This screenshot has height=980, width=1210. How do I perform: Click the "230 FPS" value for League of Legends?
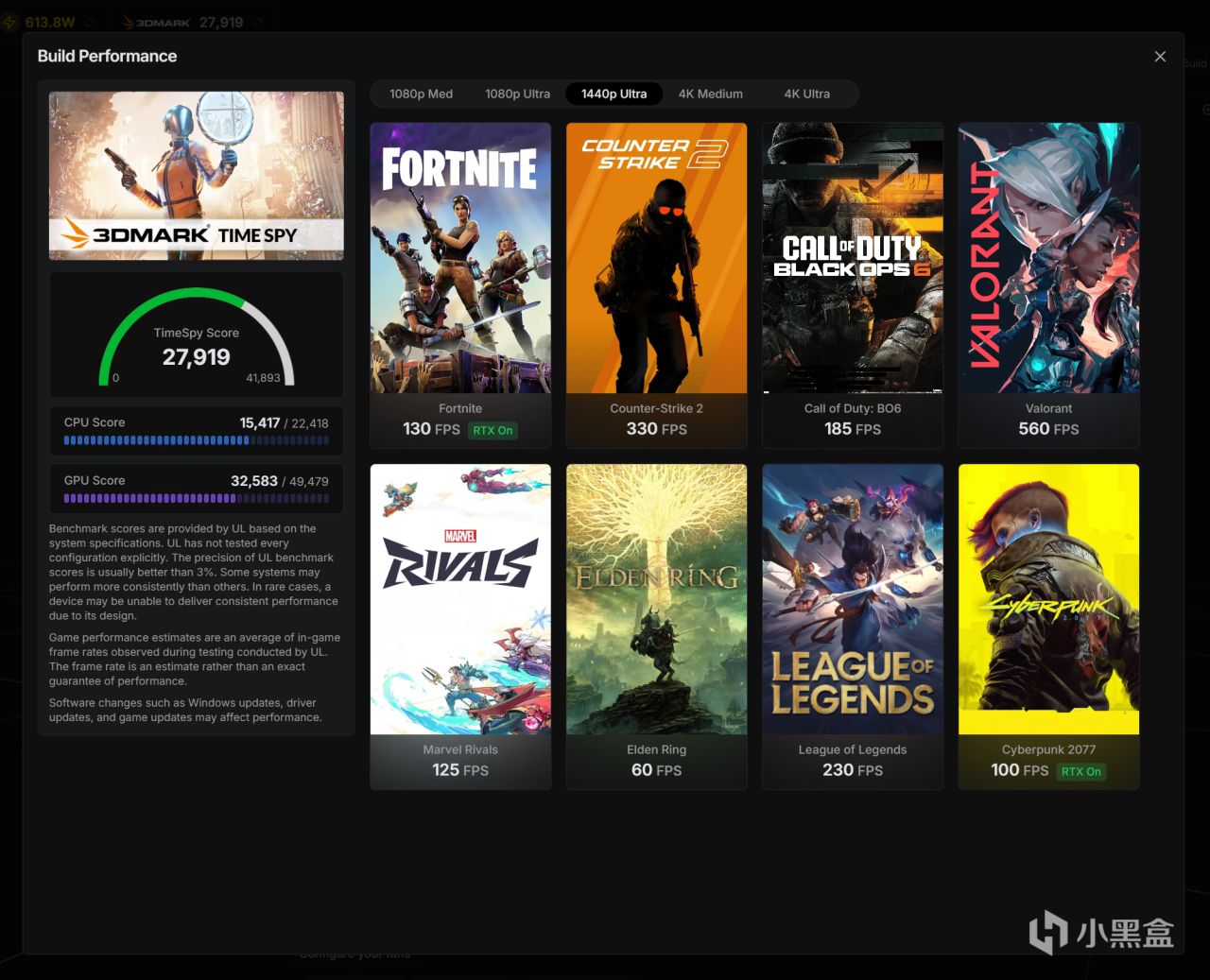853,770
